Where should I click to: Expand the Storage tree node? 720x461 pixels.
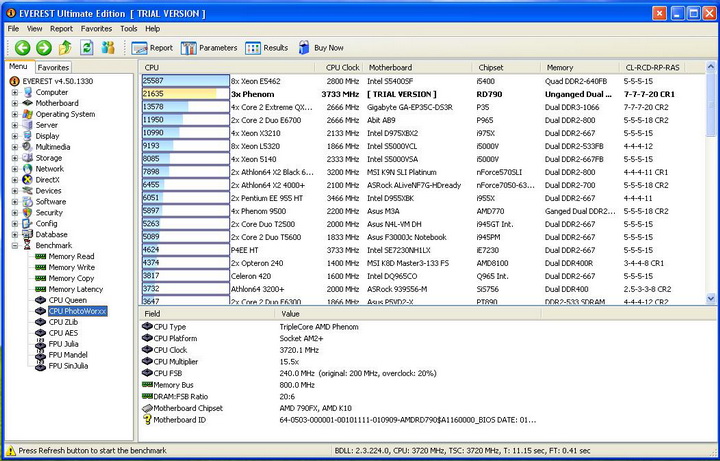click(x=15, y=158)
